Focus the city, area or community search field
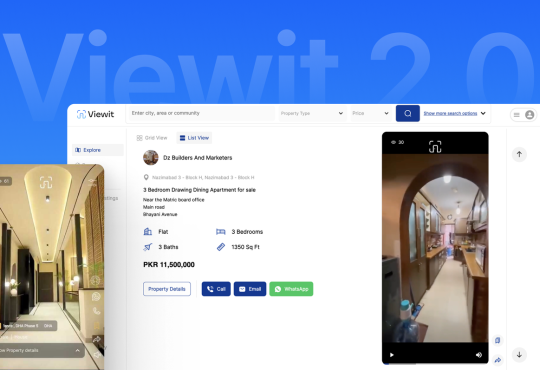Viewport: 540px width, 370px height. pos(201,113)
